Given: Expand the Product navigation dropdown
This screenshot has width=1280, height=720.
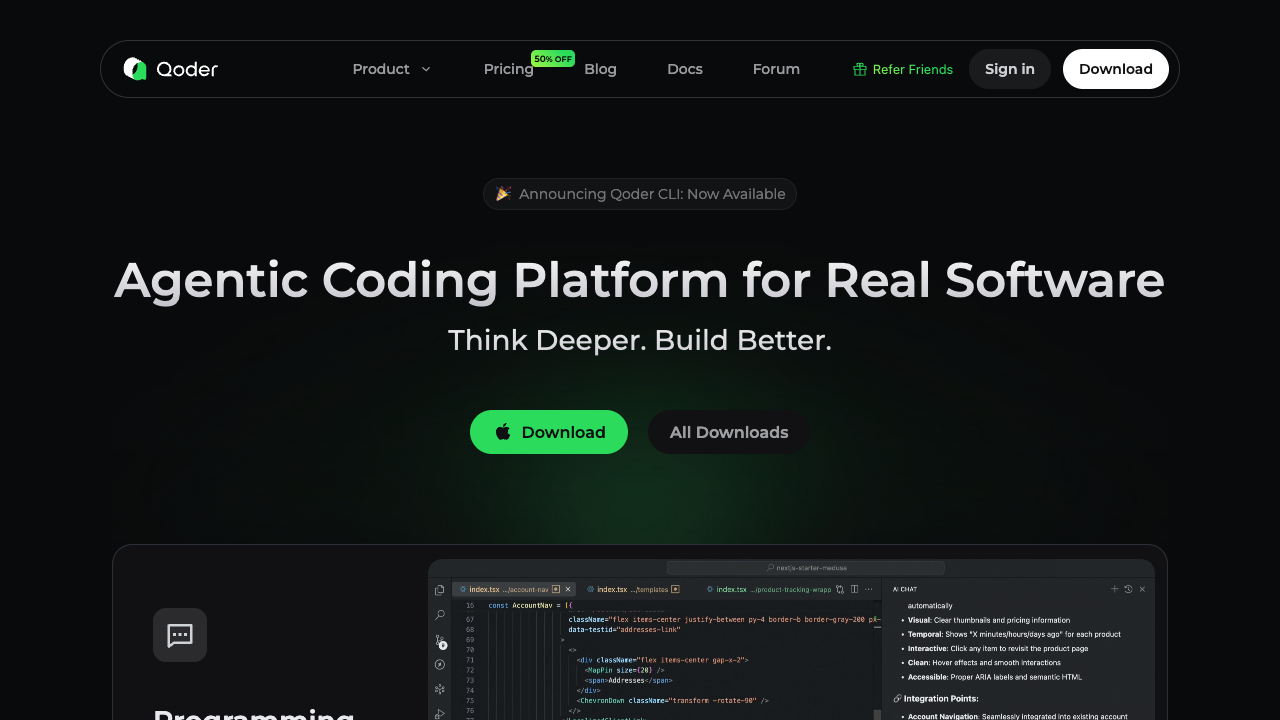Looking at the screenshot, I should coord(391,69).
